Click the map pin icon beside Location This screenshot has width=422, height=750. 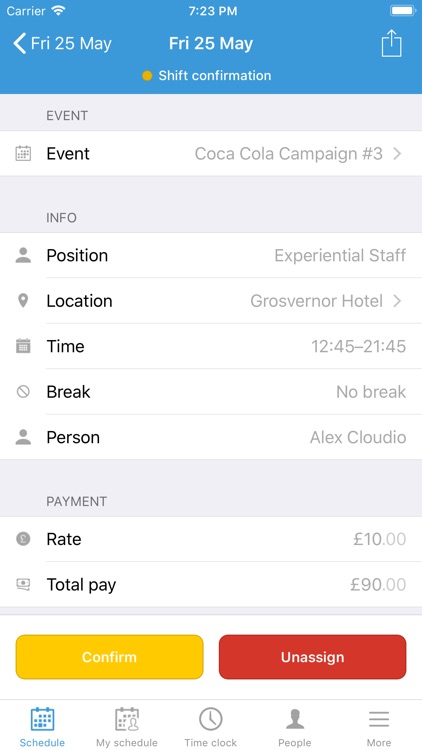tap(23, 301)
